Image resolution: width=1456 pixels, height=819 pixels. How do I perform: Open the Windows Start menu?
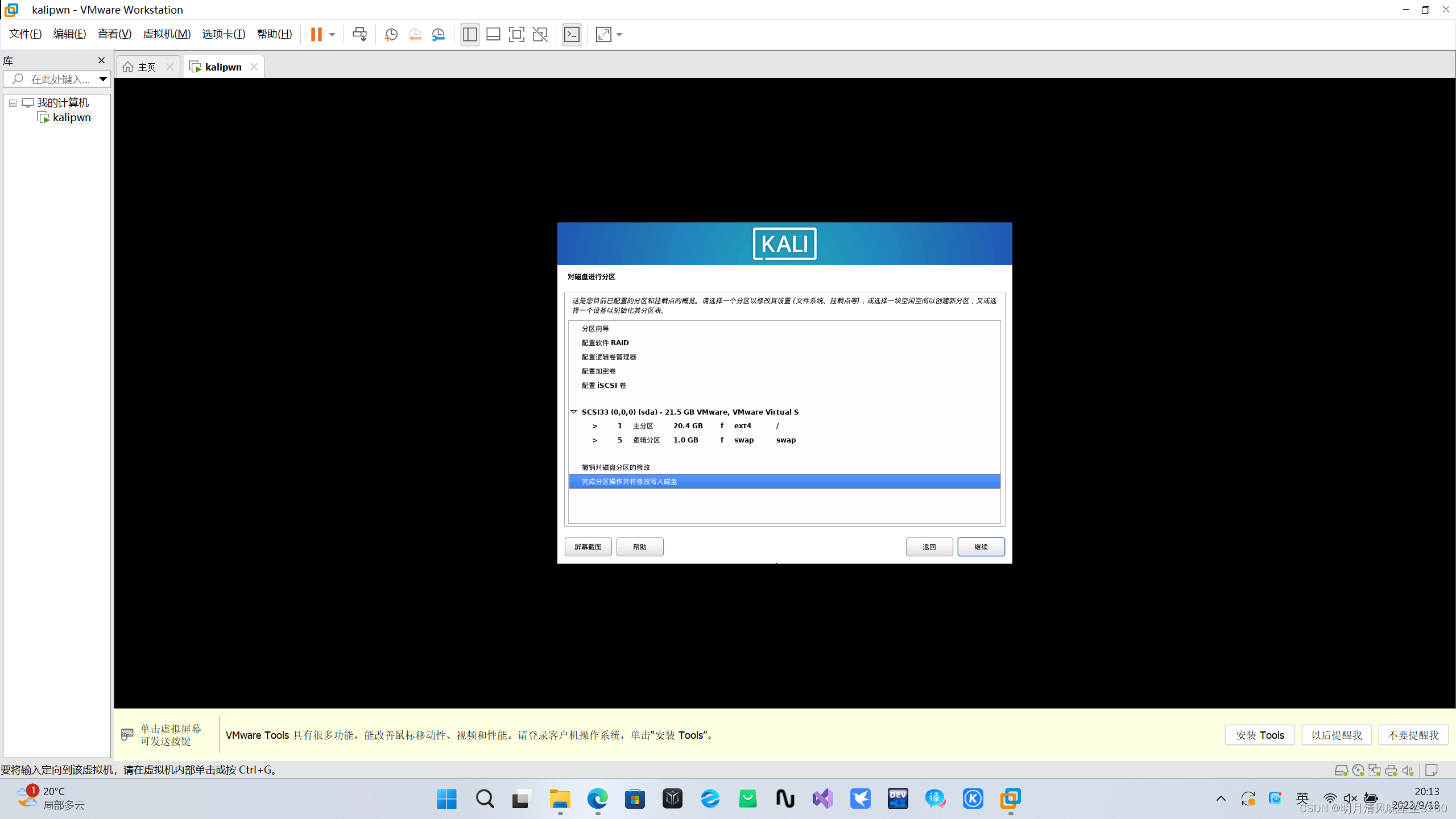tap(446, 799)
